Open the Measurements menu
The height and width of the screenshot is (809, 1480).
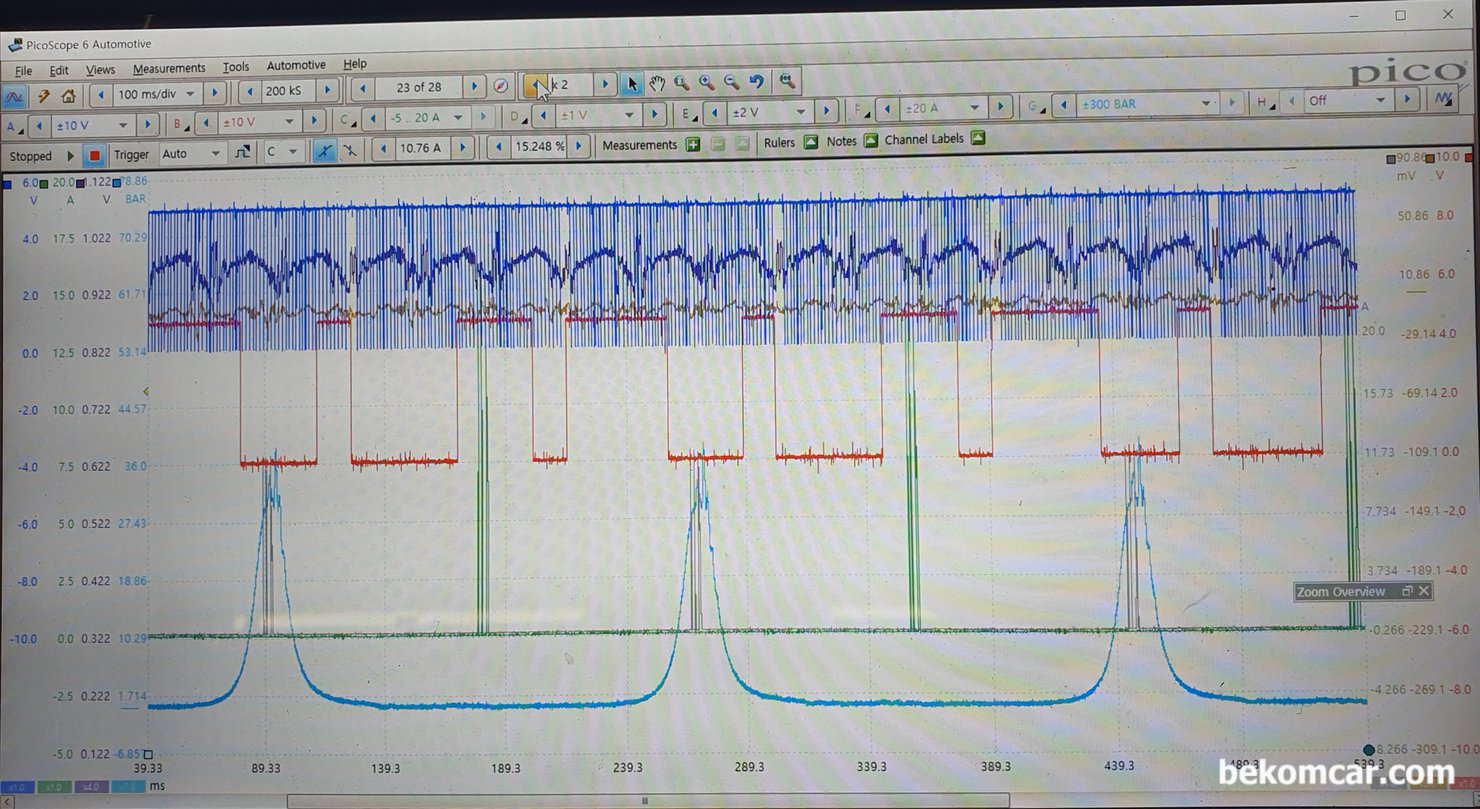point(169,68)
